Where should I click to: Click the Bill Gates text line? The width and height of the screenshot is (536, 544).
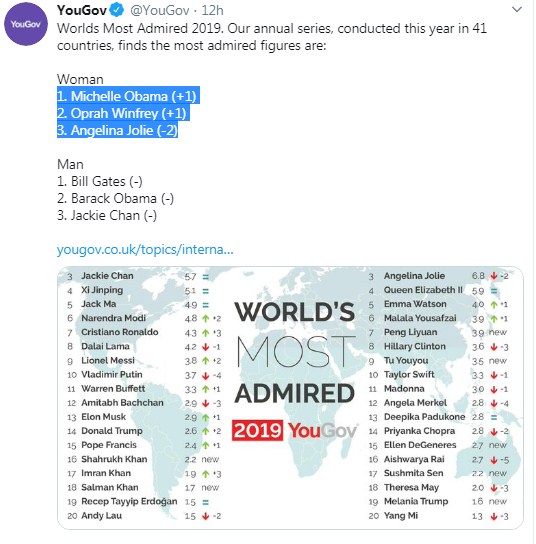pyautogui.click(x=100, y=181)
